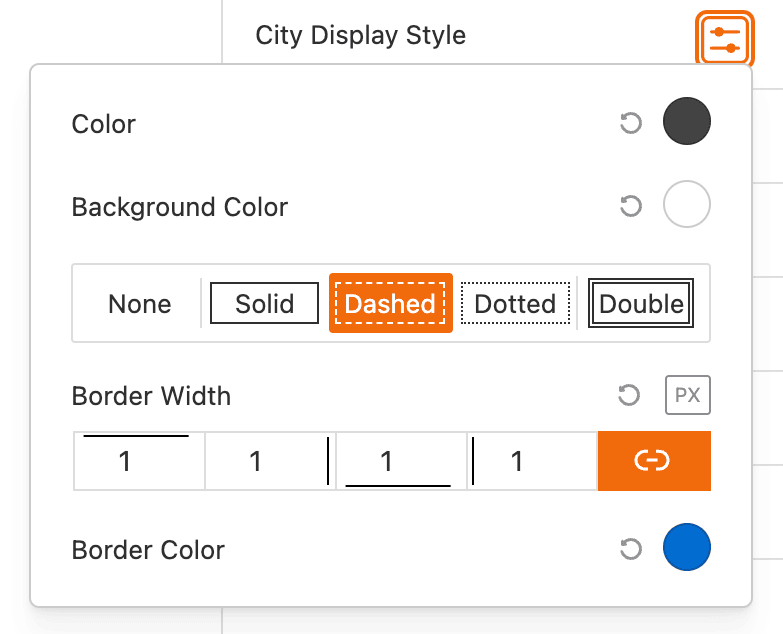This screenshot has width=783, height=634.
Task: Click the bottom border width field
Action: [x=400, y=461]
